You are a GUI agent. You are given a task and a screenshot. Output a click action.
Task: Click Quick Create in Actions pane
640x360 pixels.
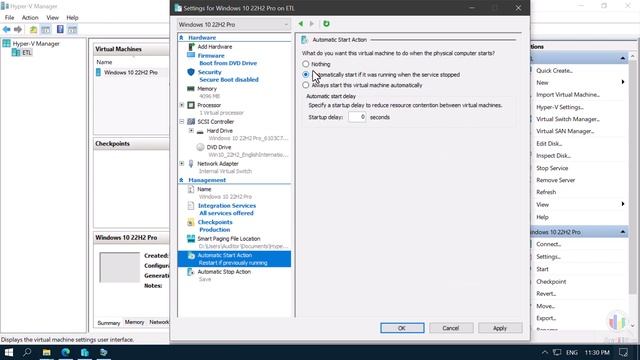point(554,71)
